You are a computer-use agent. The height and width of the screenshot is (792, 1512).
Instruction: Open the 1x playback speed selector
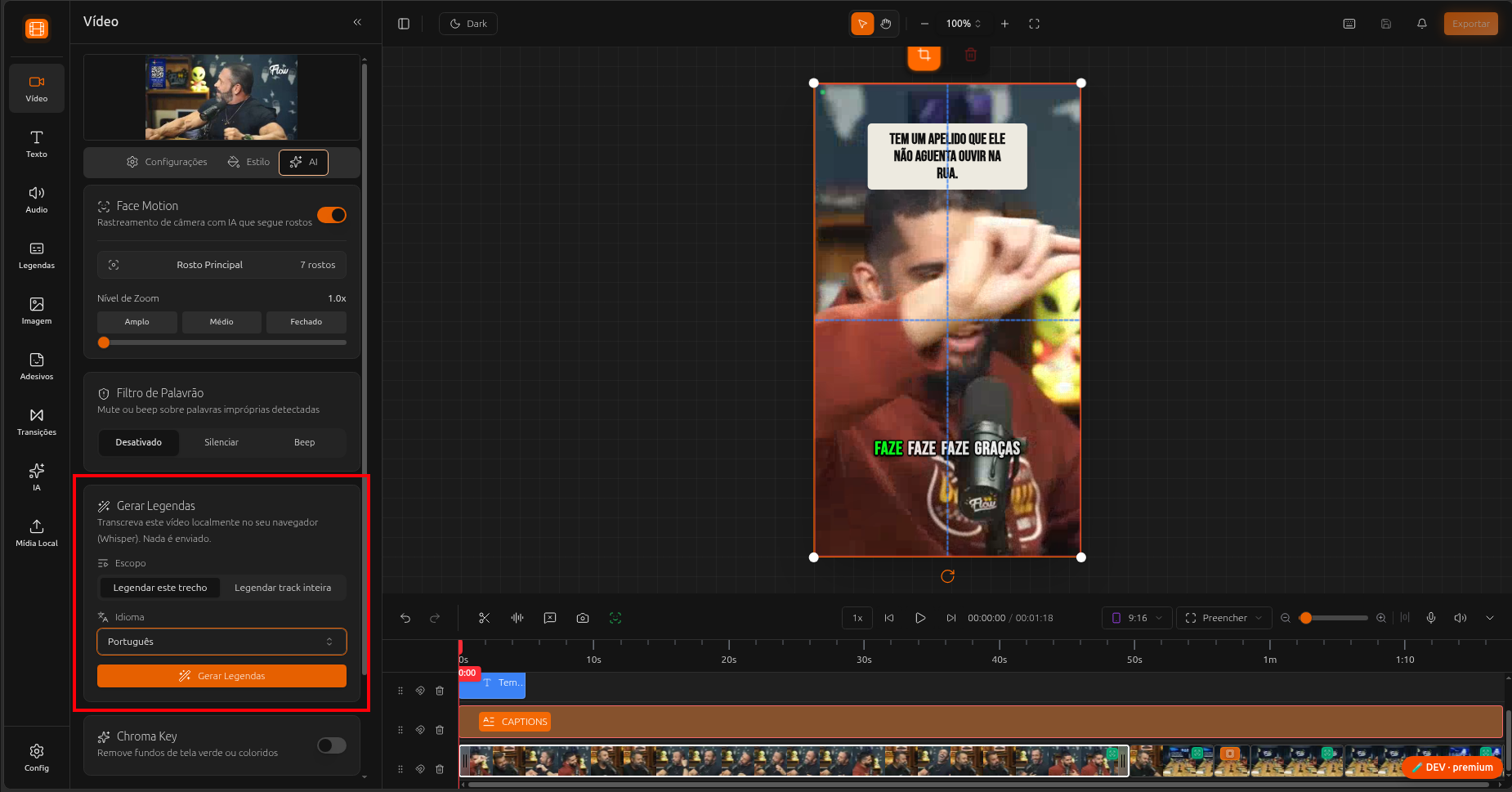[x=857, y=618]
